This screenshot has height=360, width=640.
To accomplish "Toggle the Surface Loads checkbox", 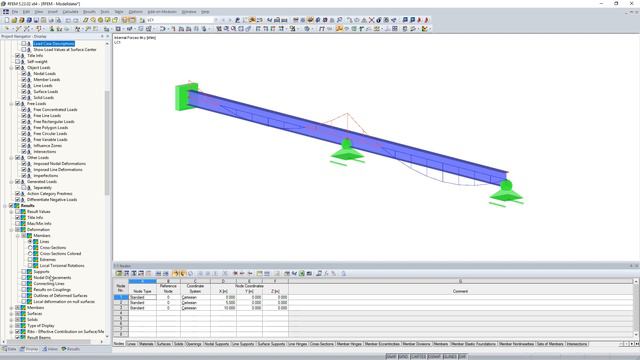I will pyautogui.click(x=24, y=91).
